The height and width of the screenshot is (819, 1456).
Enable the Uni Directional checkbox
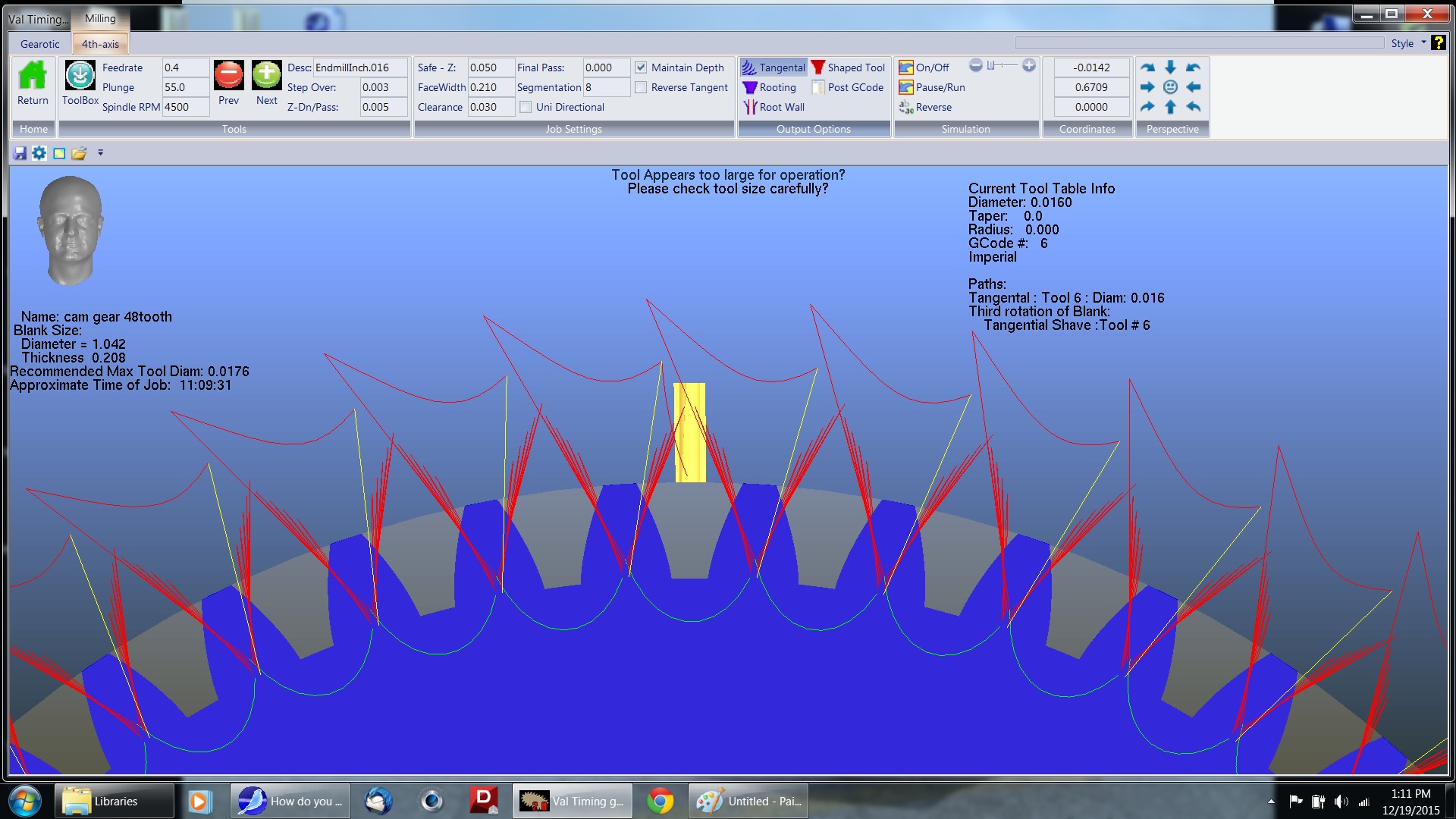pyautogui.click(x=526, y=107)
